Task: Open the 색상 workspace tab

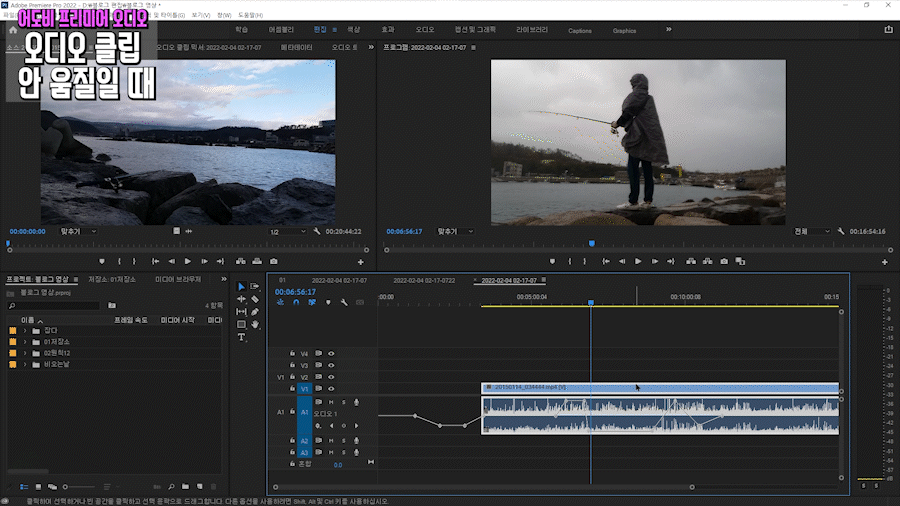Action: coord(354,30)
